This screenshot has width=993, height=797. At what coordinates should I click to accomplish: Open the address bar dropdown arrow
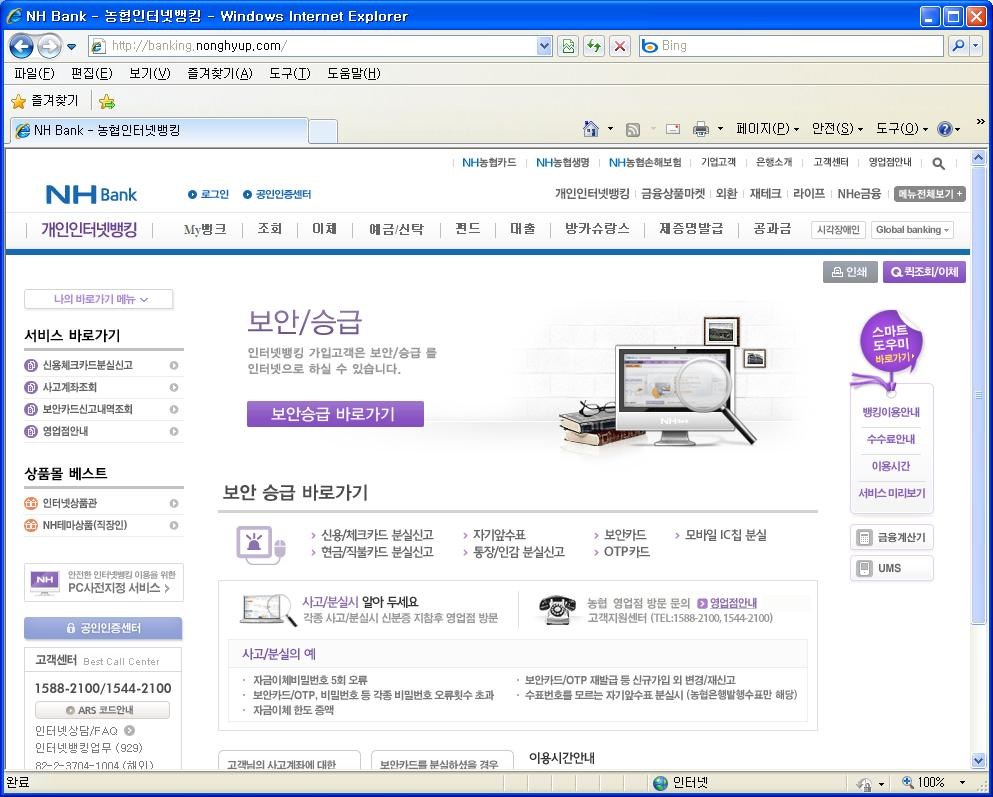click(x=544, y=46)
